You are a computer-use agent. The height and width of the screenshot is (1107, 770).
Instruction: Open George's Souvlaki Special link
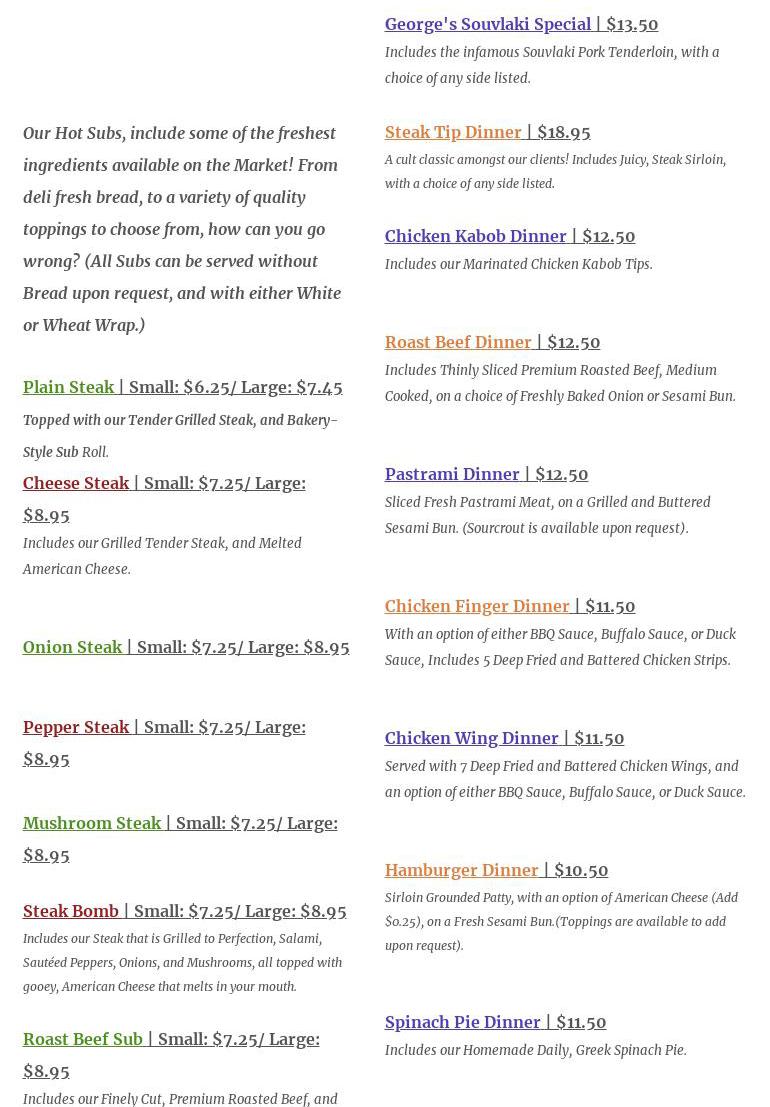pos(488,24)
